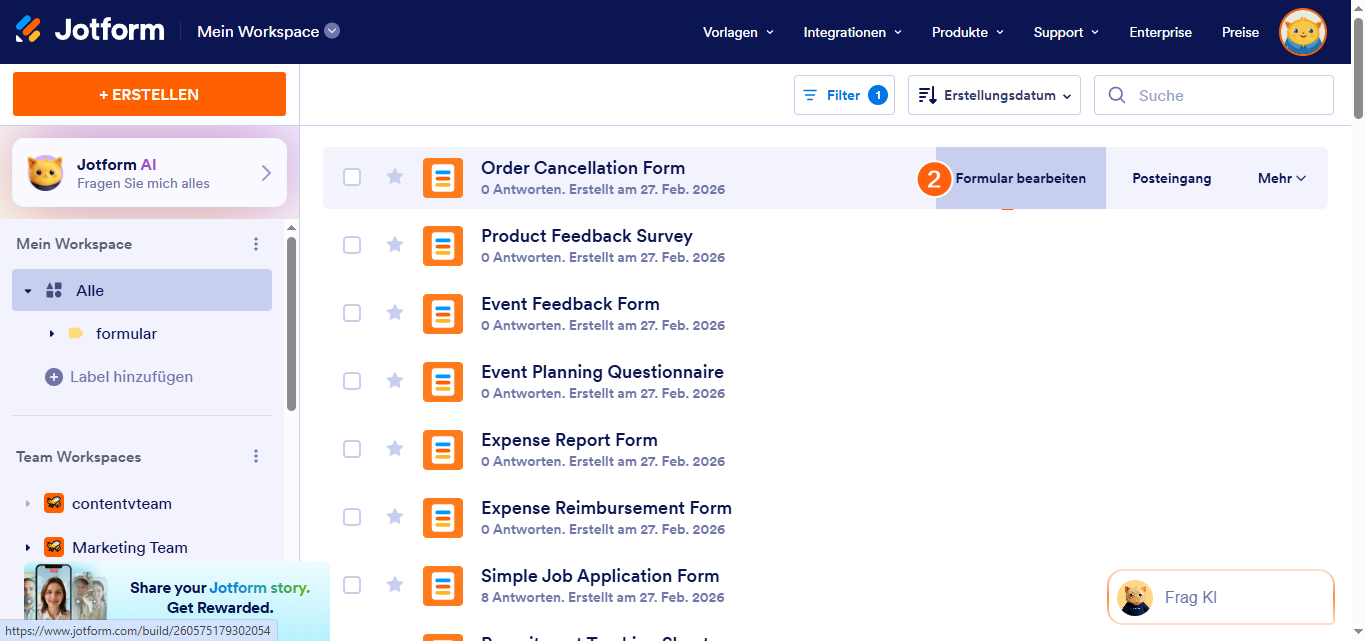
Task: Select the checkbox for Product Feedback Survey
Action: pos(352,245)
